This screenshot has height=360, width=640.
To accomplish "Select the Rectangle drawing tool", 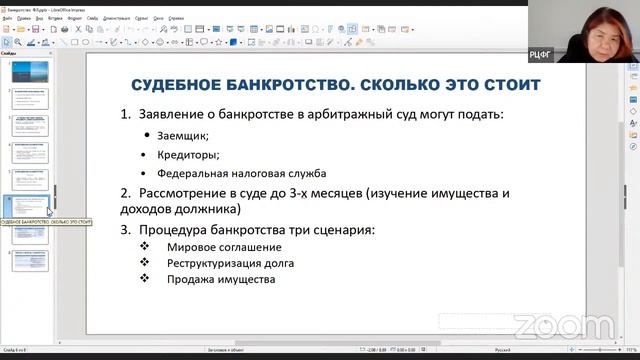I will [x=74, y=42].
